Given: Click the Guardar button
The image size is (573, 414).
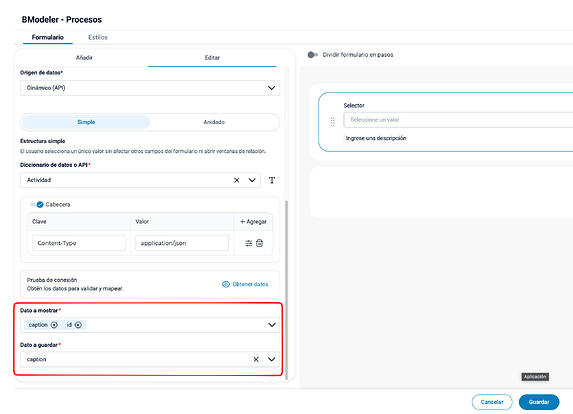Looking at the screenshot, I should coord(539,402).
